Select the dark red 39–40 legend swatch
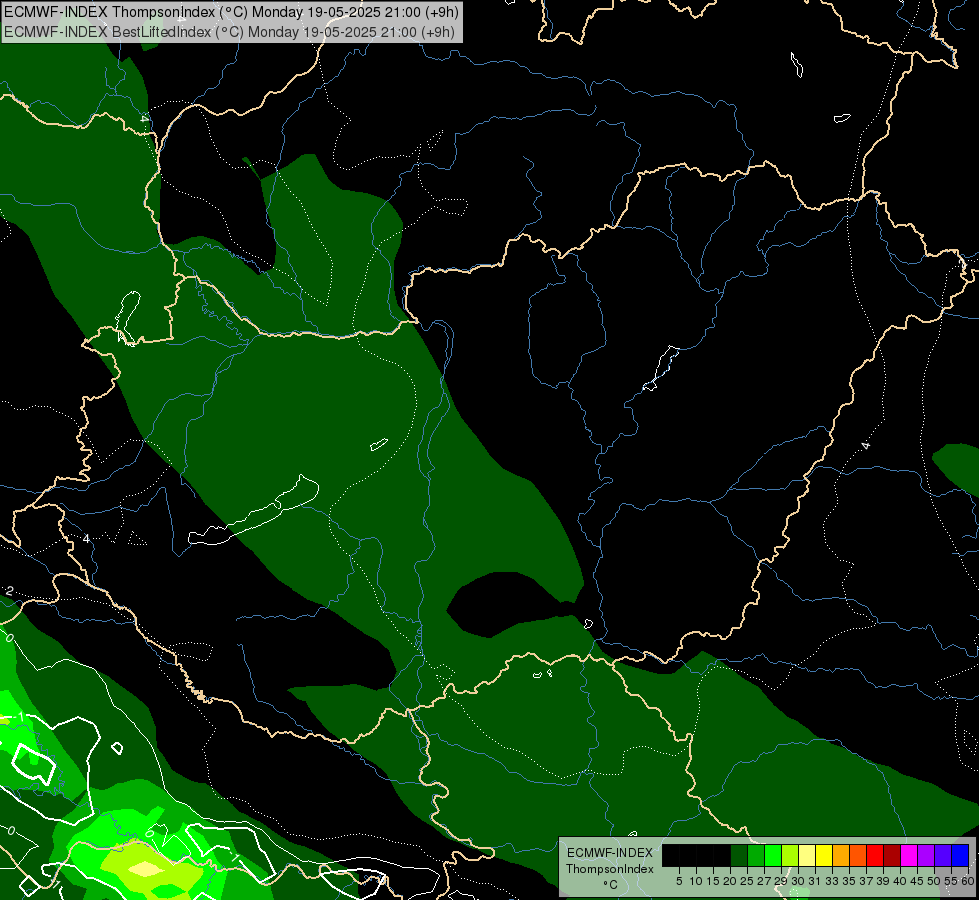 (892, 855)
